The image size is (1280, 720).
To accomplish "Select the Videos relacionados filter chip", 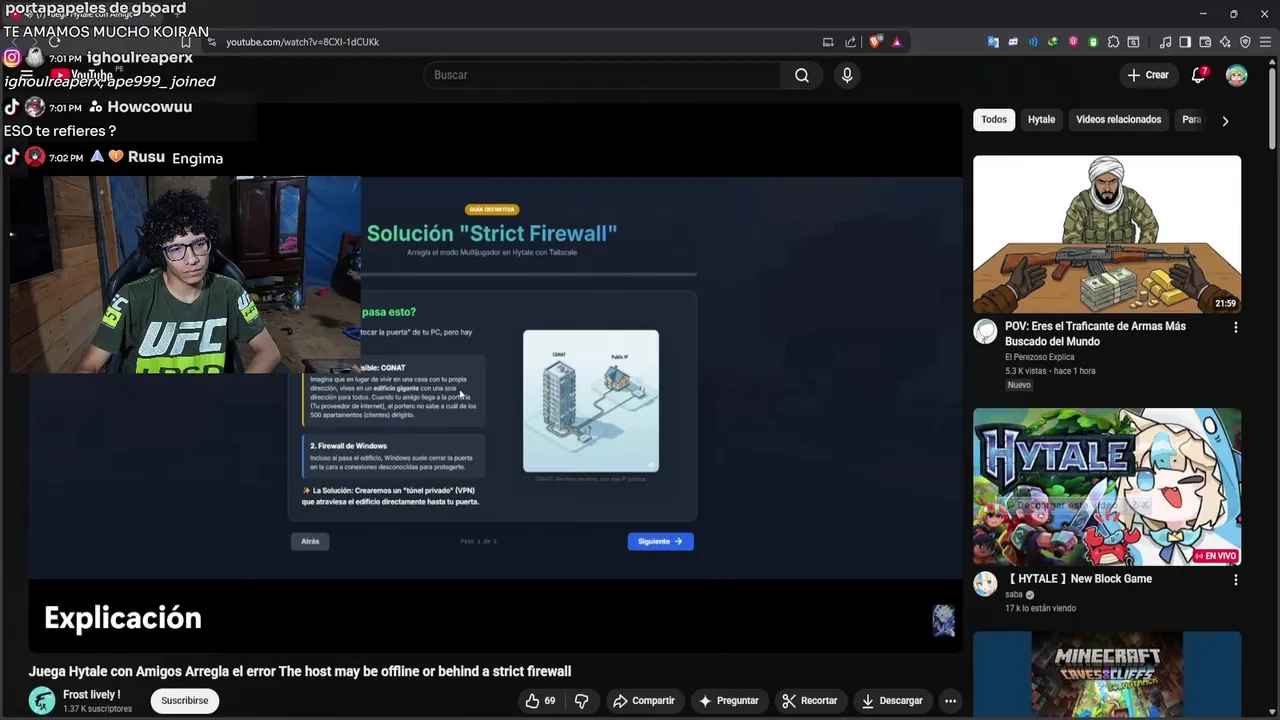I will pyautogui.click(x=1118, y=120).
